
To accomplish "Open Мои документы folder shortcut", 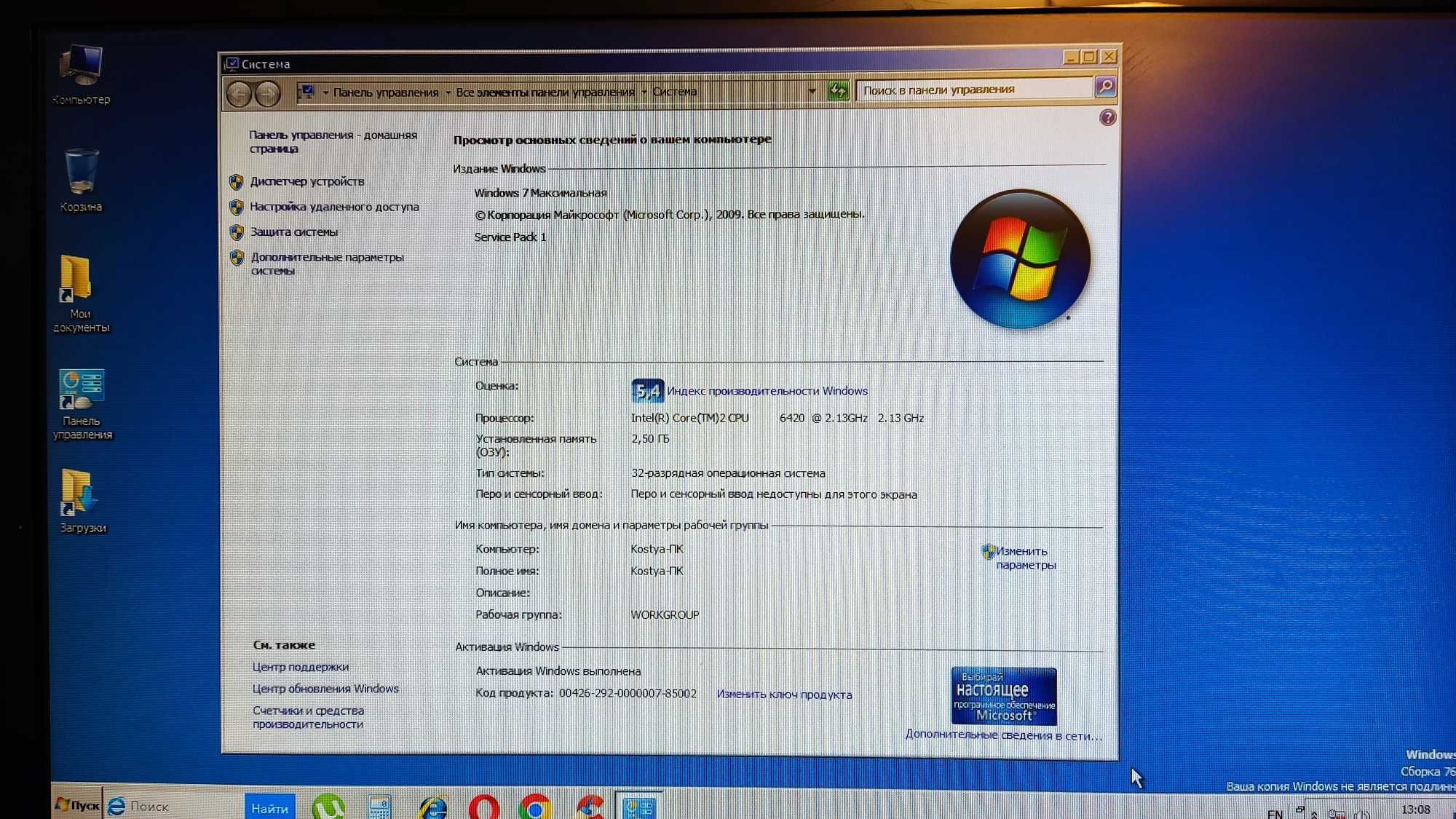I will pyautogui.click(x=80, y=294).
